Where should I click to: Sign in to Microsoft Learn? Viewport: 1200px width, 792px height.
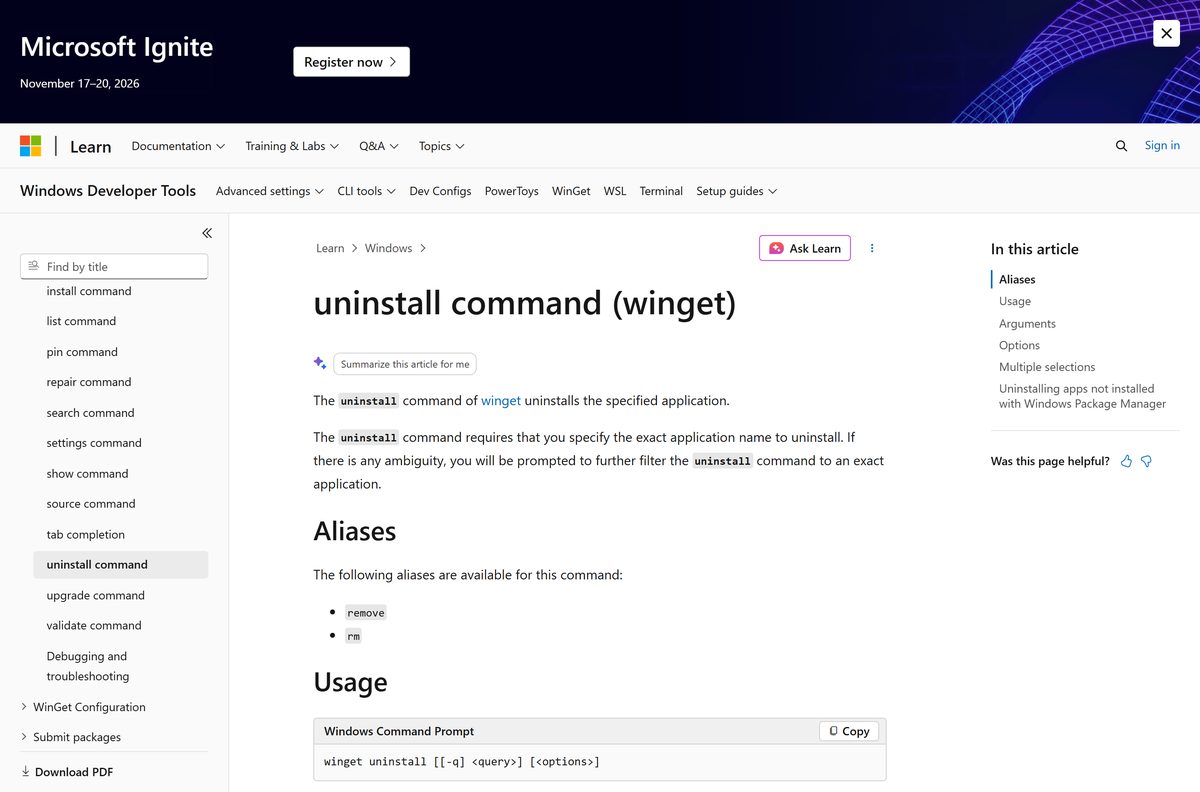[1162, 145]
